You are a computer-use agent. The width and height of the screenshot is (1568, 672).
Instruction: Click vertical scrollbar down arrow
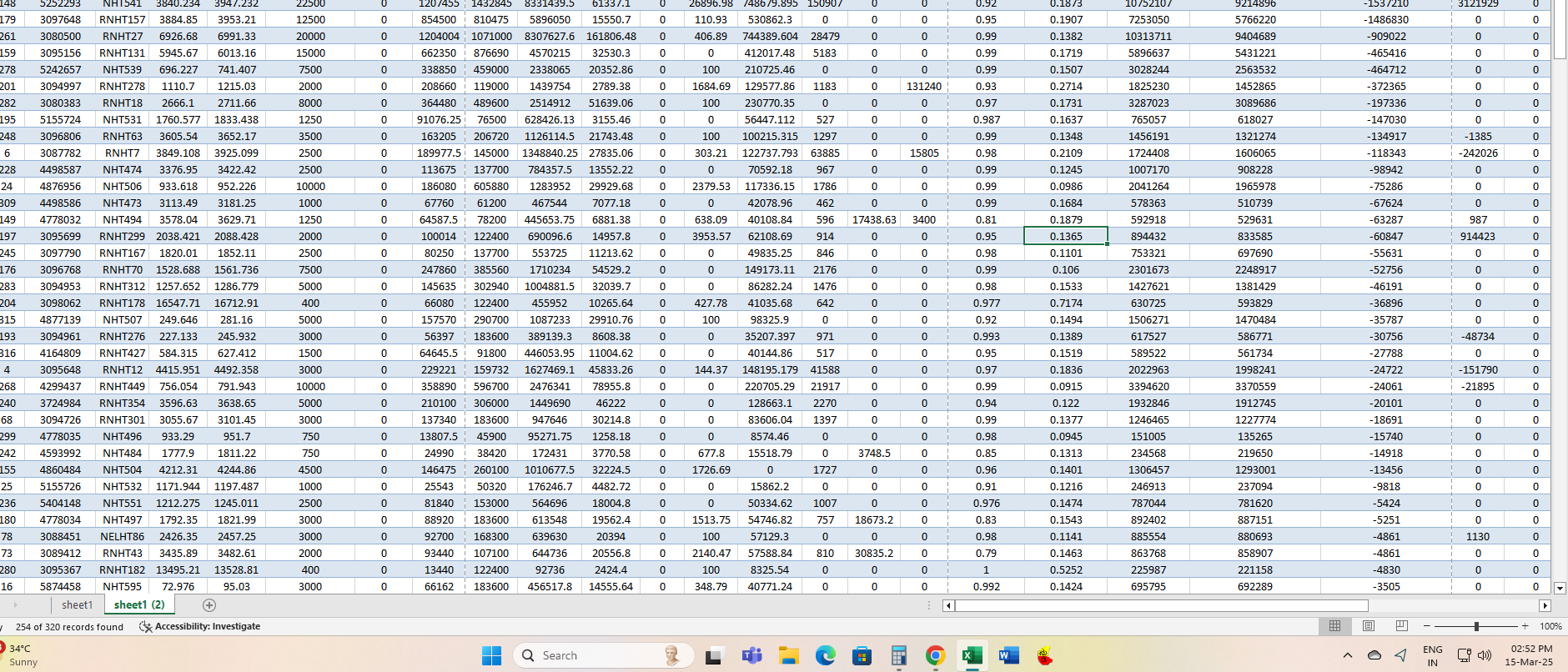click(1560, 587)
